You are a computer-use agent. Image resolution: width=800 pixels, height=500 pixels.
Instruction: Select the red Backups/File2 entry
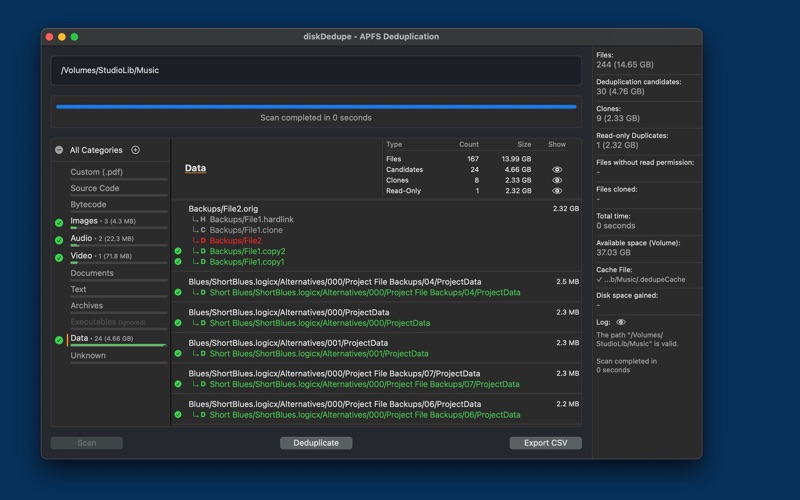point(235,241)
